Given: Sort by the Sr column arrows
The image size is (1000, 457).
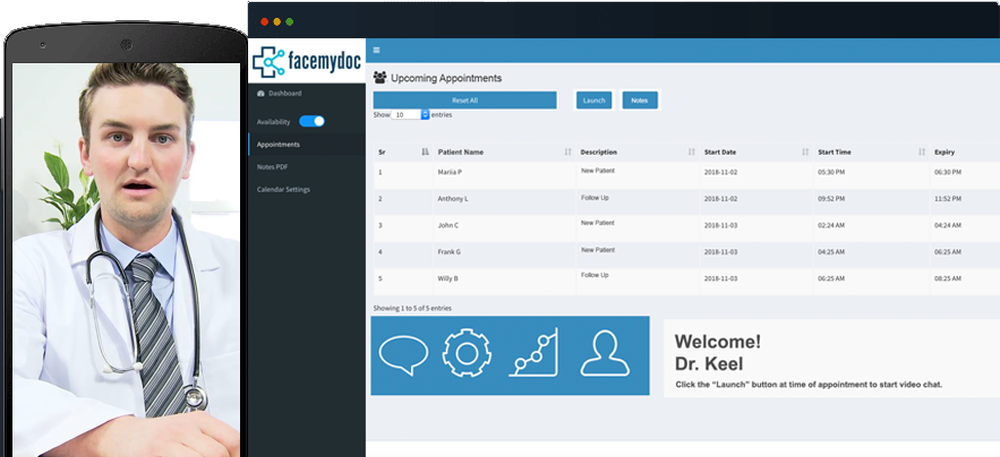Looking at the screenshot, I should (425, 152).
